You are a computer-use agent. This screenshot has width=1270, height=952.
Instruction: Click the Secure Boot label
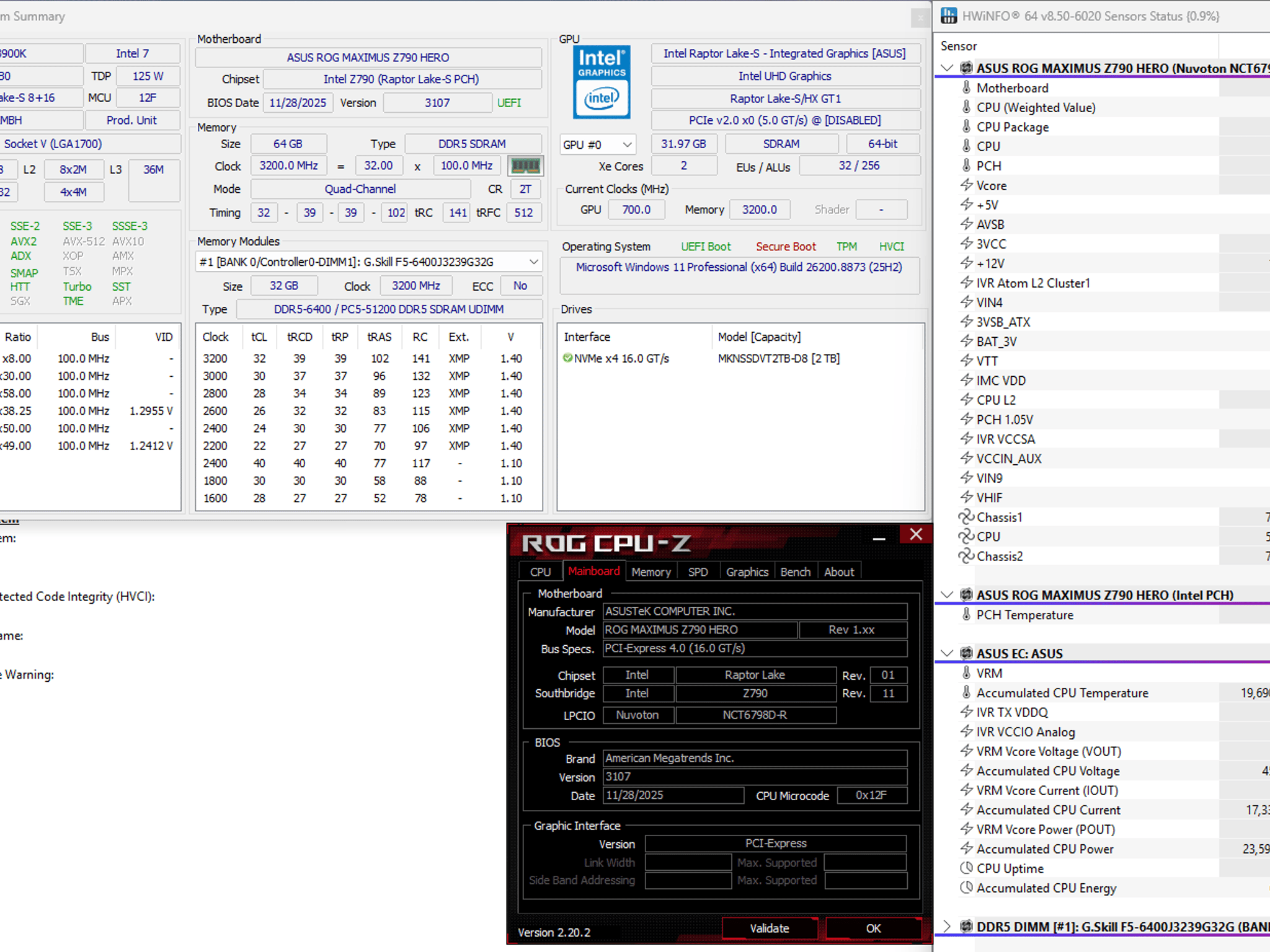tap(786, 247)
